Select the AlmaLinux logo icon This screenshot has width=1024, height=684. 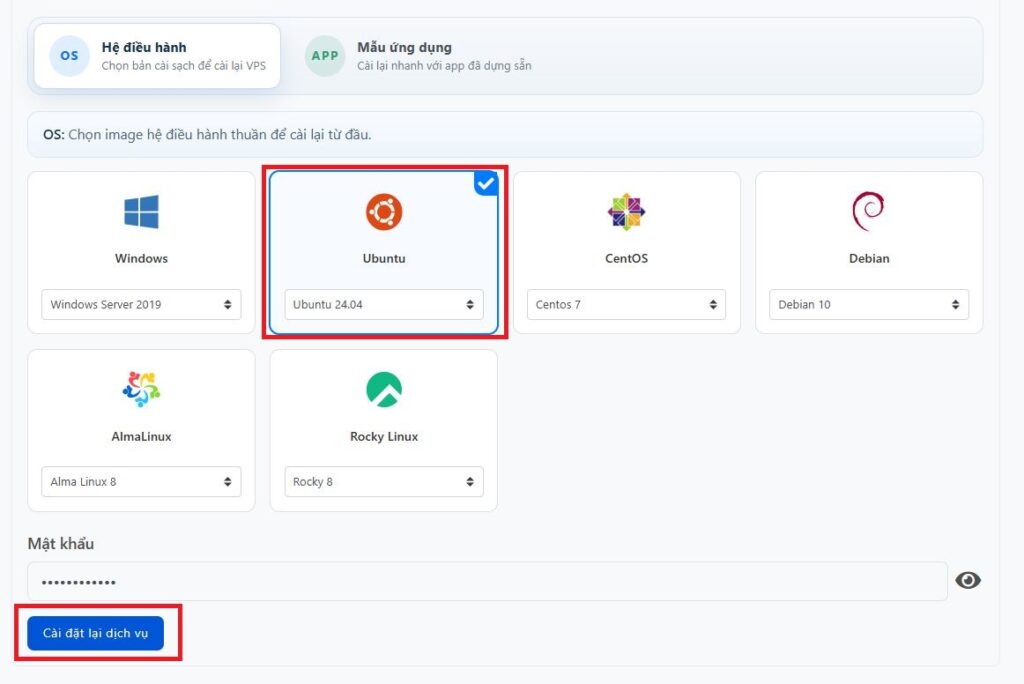[141, 389]
